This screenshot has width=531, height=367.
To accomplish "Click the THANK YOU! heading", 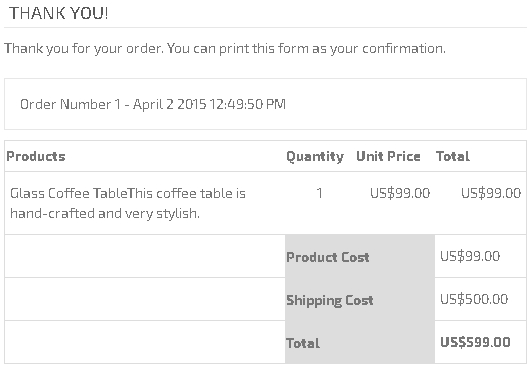I will (x=59, y=14).
